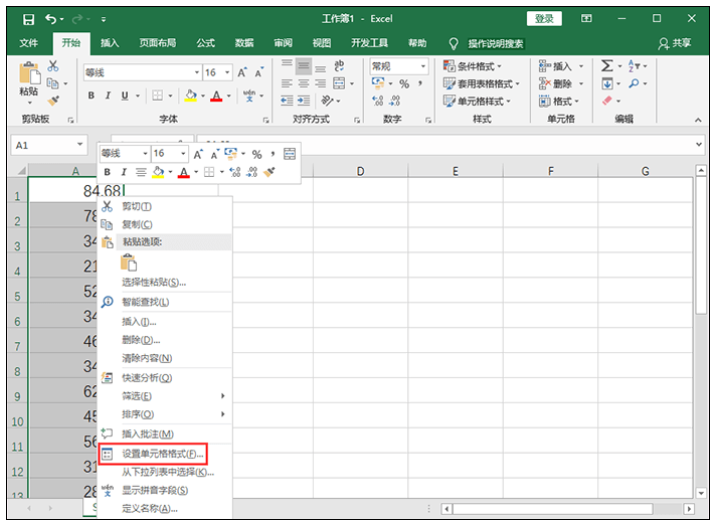Apply yellow fill color in ribbon

point(191,95)
